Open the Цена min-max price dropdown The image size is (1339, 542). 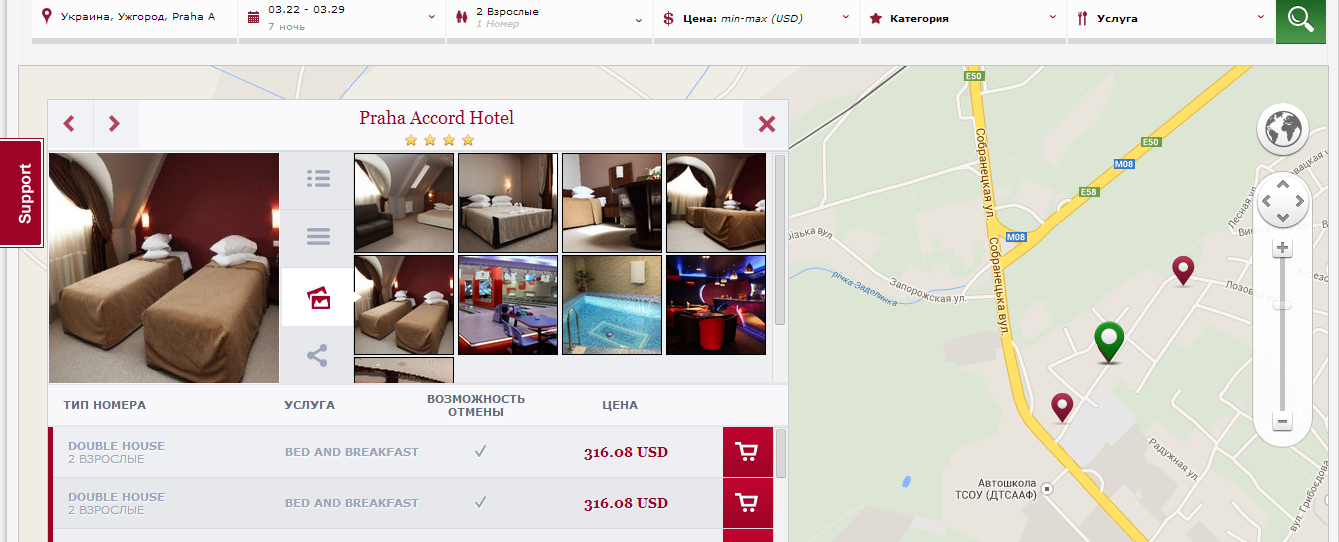coord(756,18)
